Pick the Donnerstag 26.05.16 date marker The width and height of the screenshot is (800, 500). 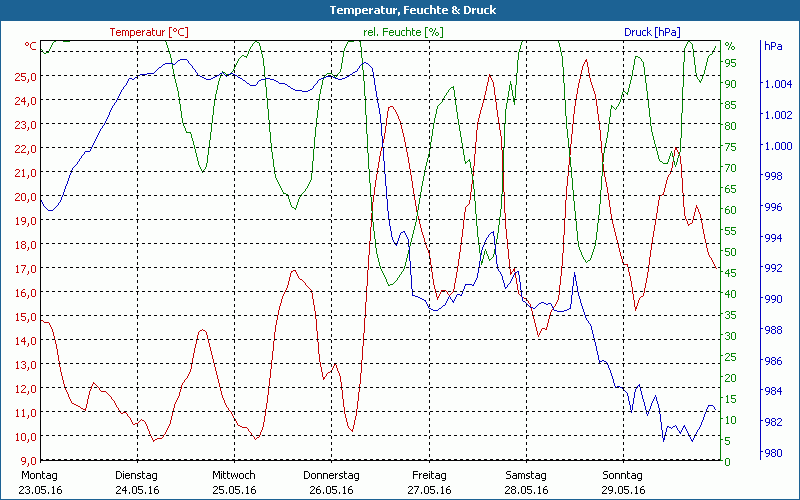(x=331, y=482)
